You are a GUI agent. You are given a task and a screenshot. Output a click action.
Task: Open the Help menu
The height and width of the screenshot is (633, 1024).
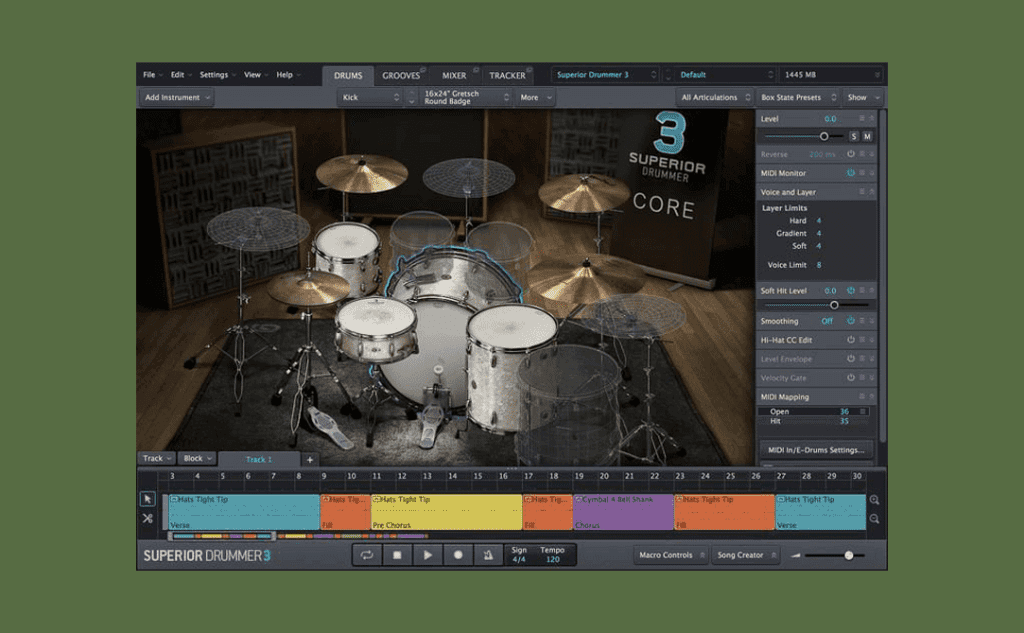[288, 74]
